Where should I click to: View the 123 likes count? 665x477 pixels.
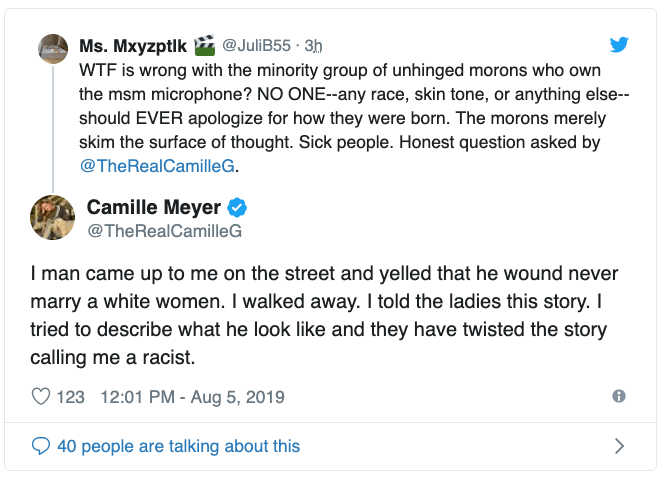click(71, 397)
